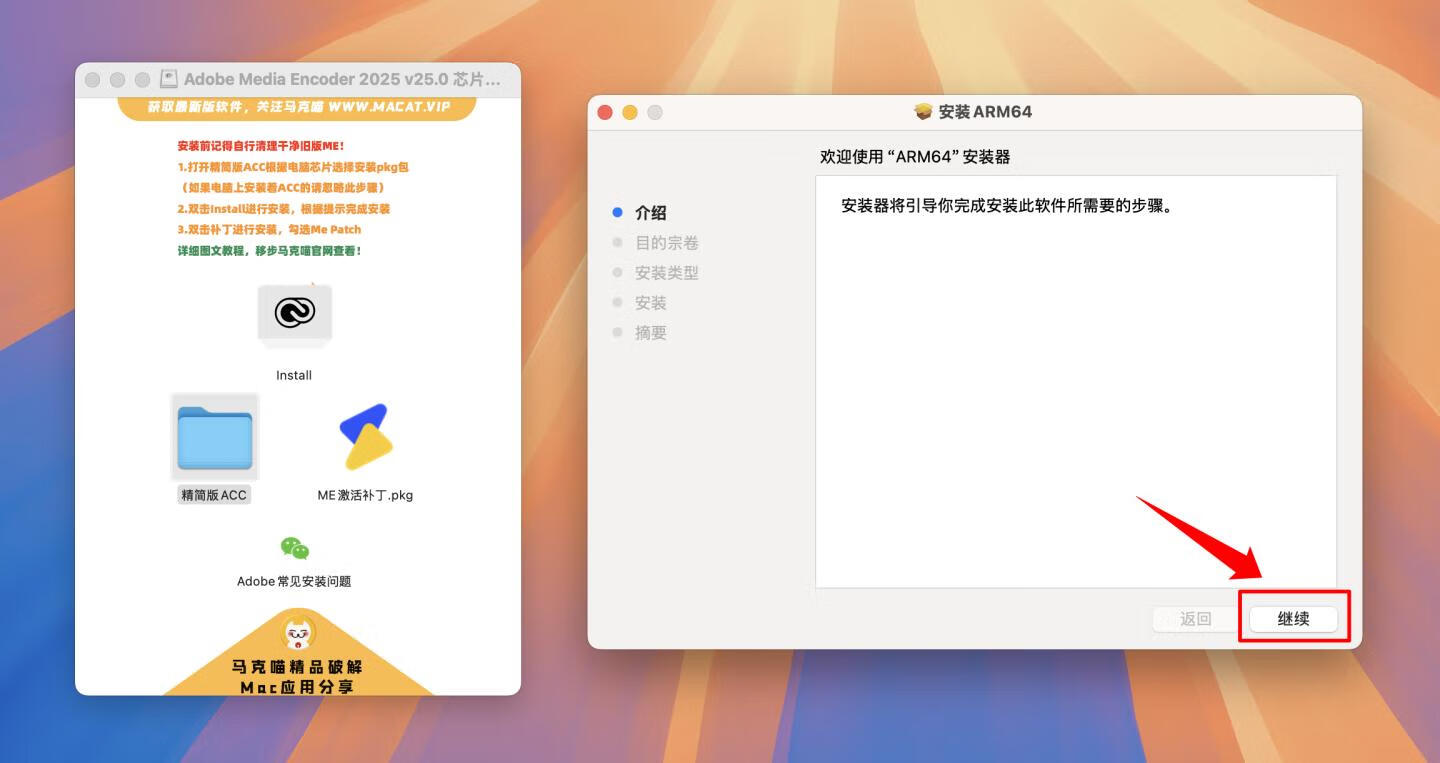Open the 精简版 ACC folder icon
Image resolution: width=1440 pixels, height=763 pixels.
[215, 437]
